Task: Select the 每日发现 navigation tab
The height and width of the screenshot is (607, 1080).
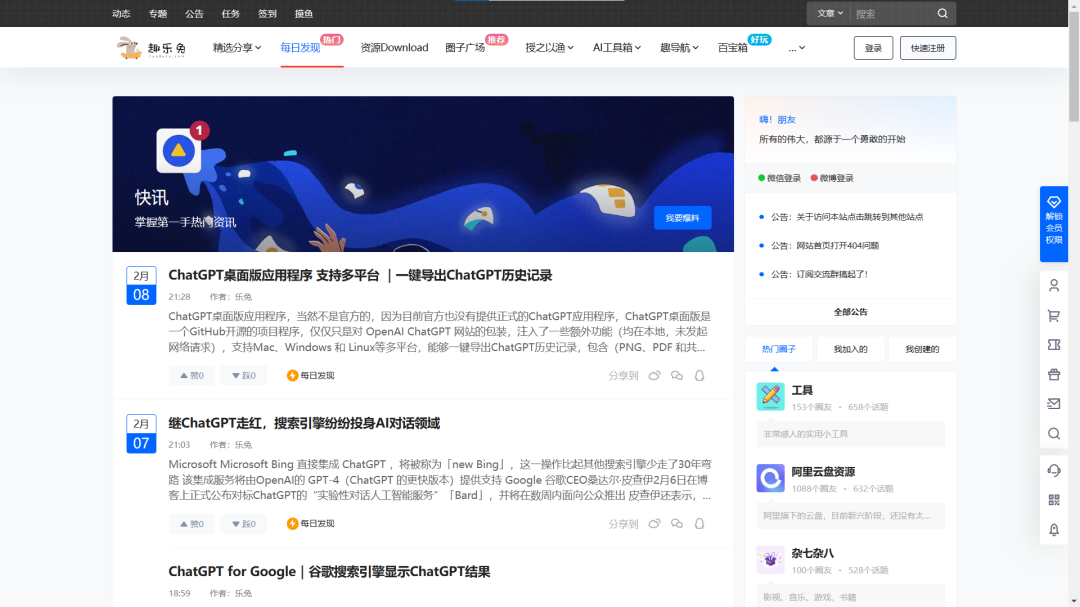Action: coord(300,48)
